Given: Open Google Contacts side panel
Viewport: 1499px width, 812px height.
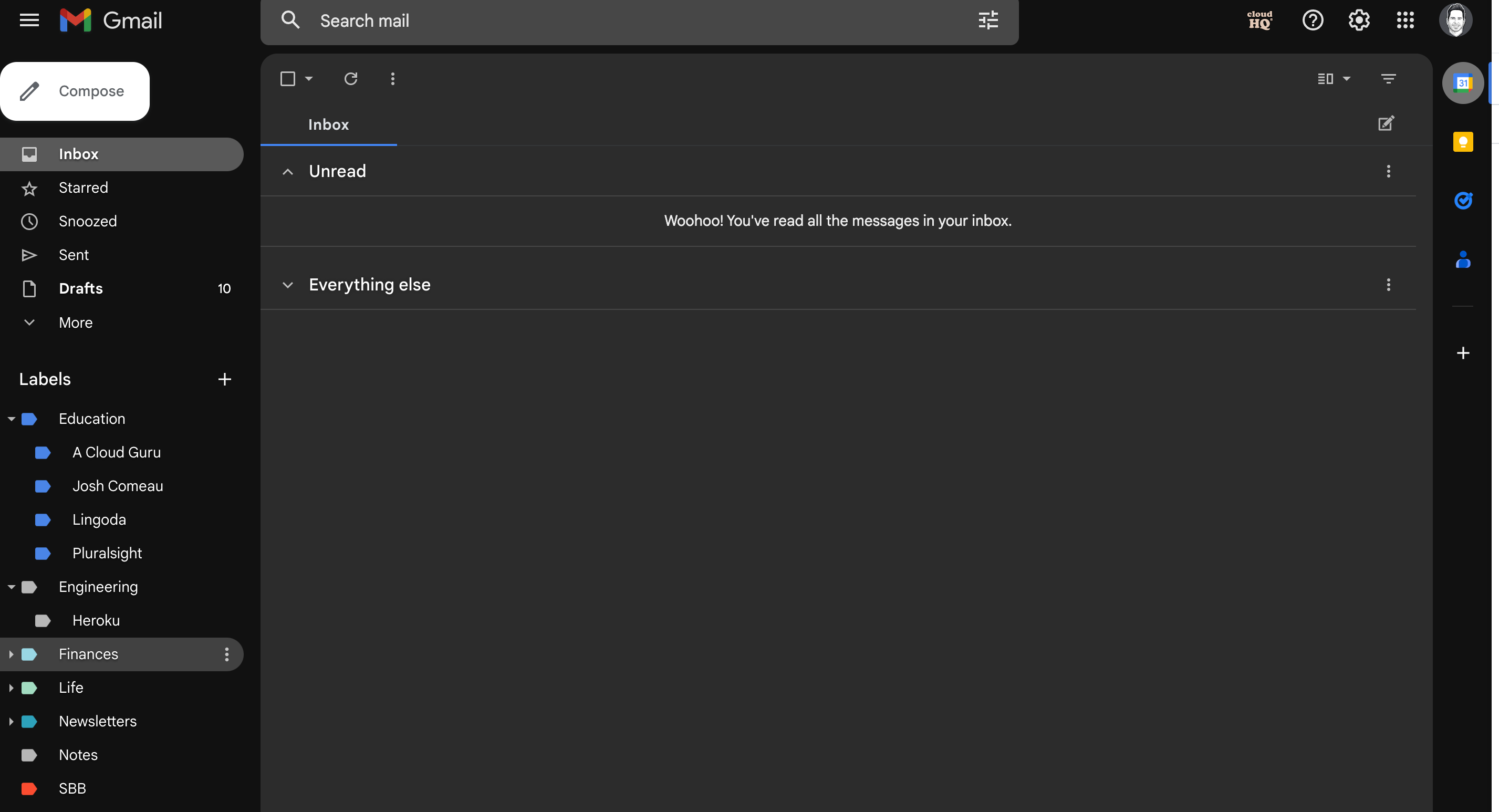Looking at the screenshot, I should (x=1462, y=259).
